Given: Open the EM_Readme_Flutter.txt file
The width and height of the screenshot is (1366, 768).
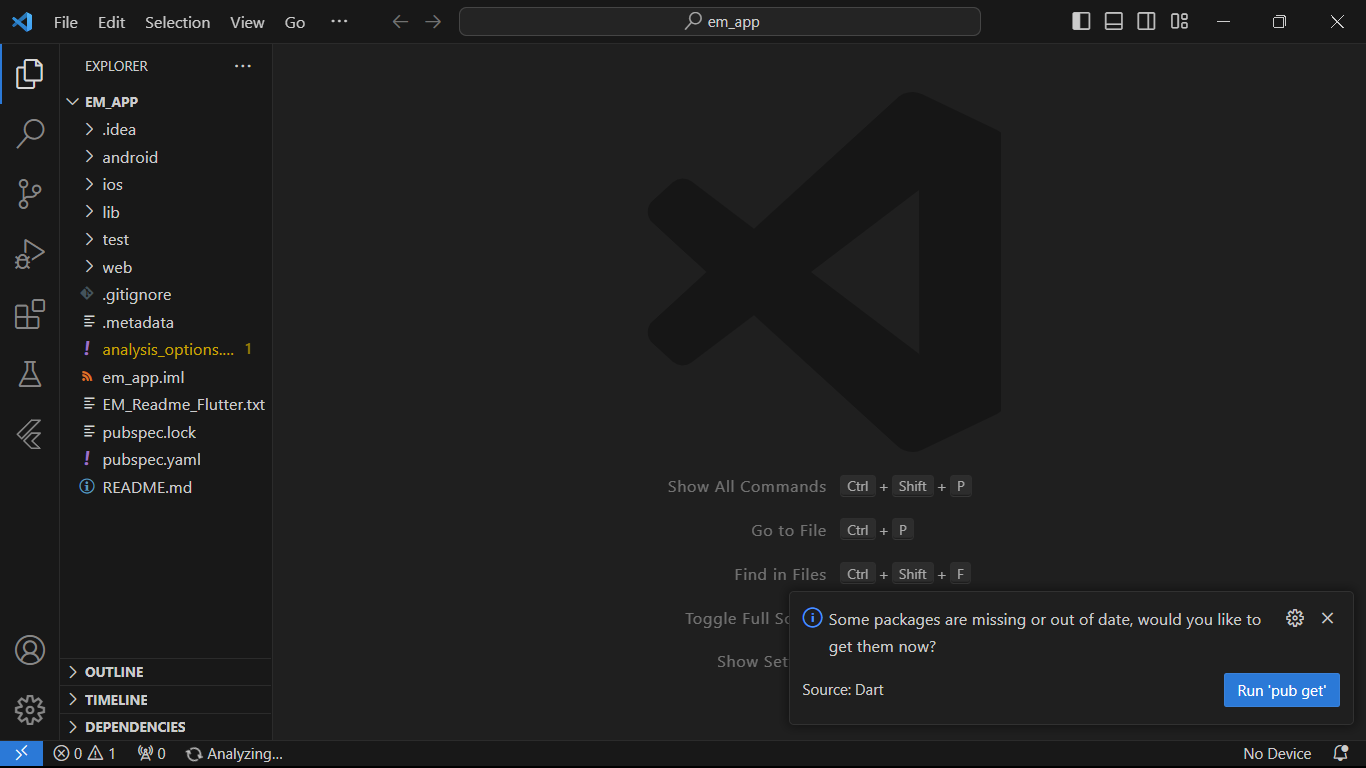Looking at the screenshot, I should pos(166,405).
